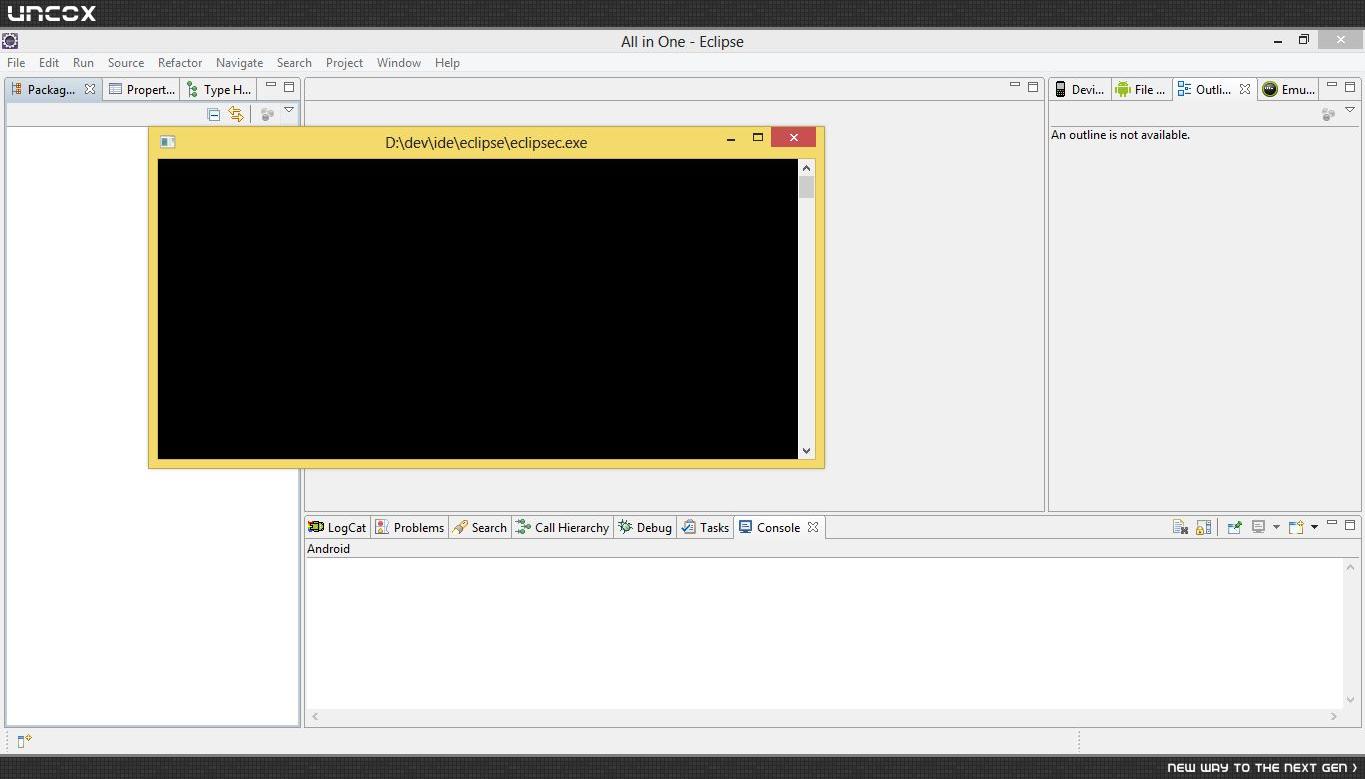Expand the Open Console dropdown arrow
This screenshot has width=1365, height=779.
(1314, 527)
